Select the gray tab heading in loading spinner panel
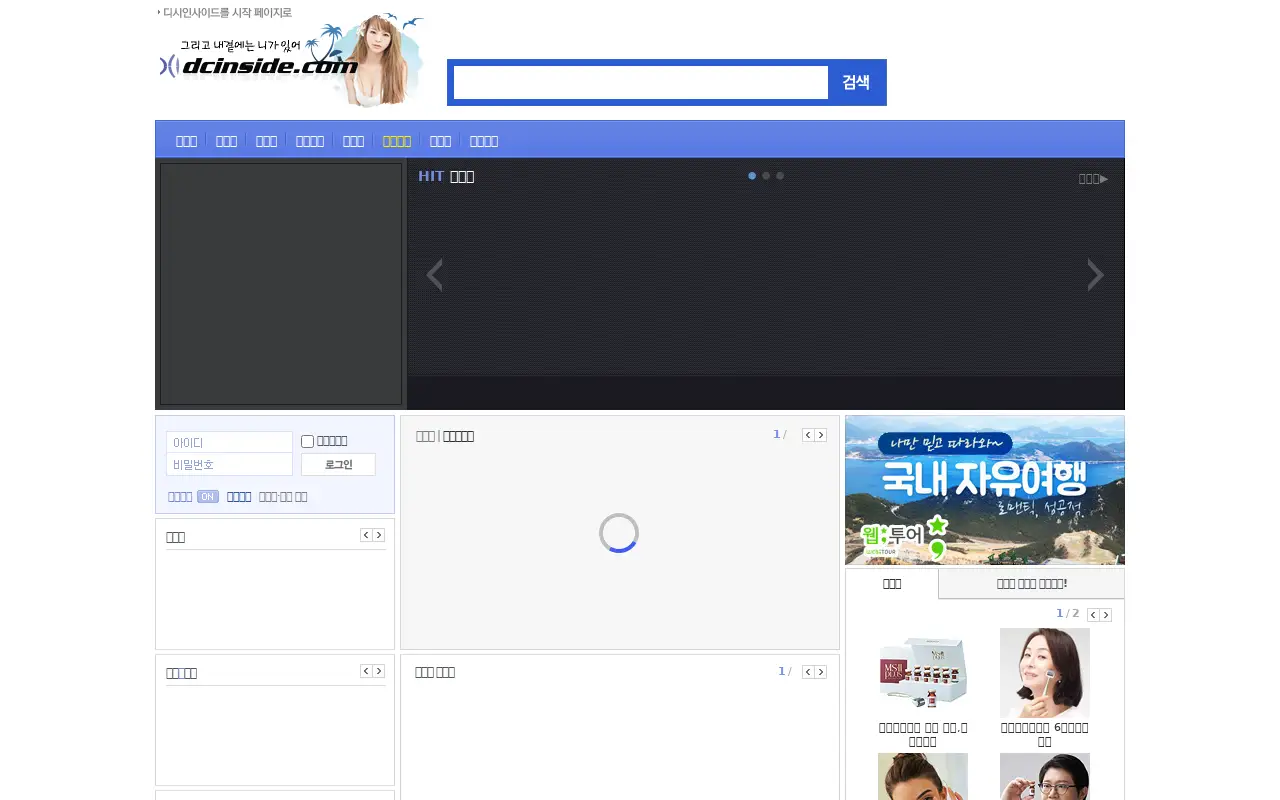The width and height of the screenshot is (1280, 800). point(425,436)
